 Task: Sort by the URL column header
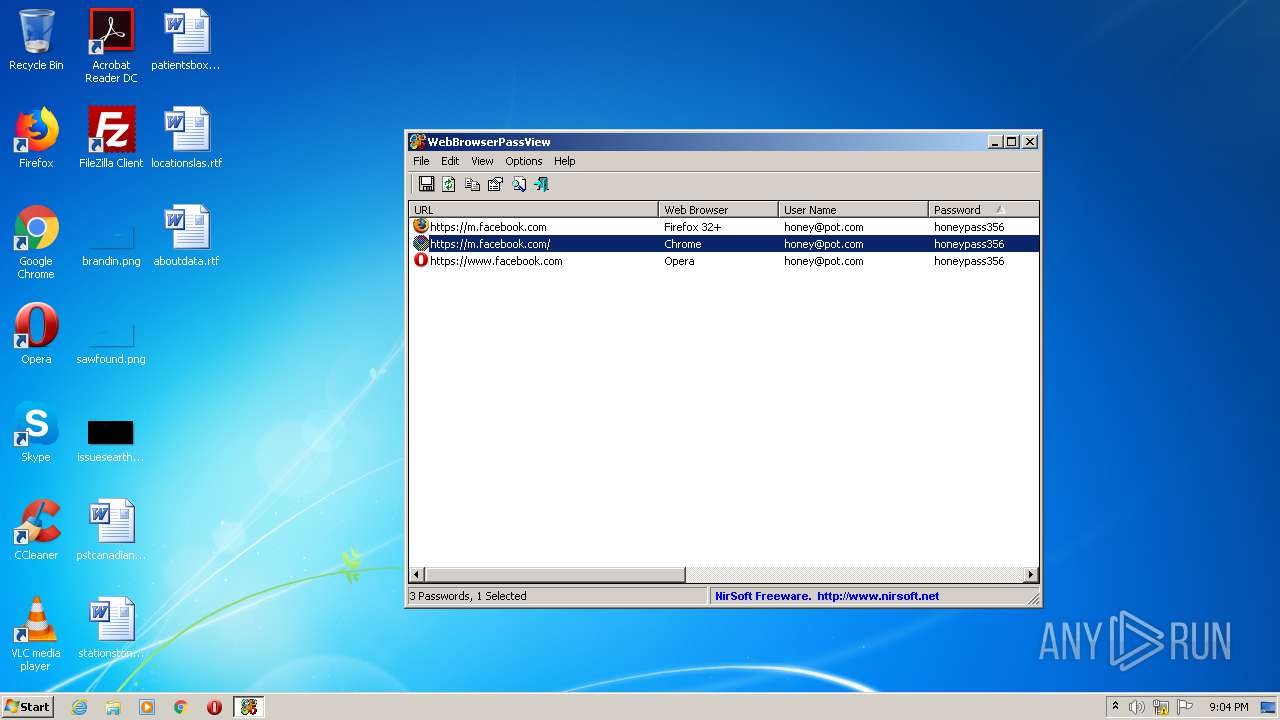click(x=534, y=210)
